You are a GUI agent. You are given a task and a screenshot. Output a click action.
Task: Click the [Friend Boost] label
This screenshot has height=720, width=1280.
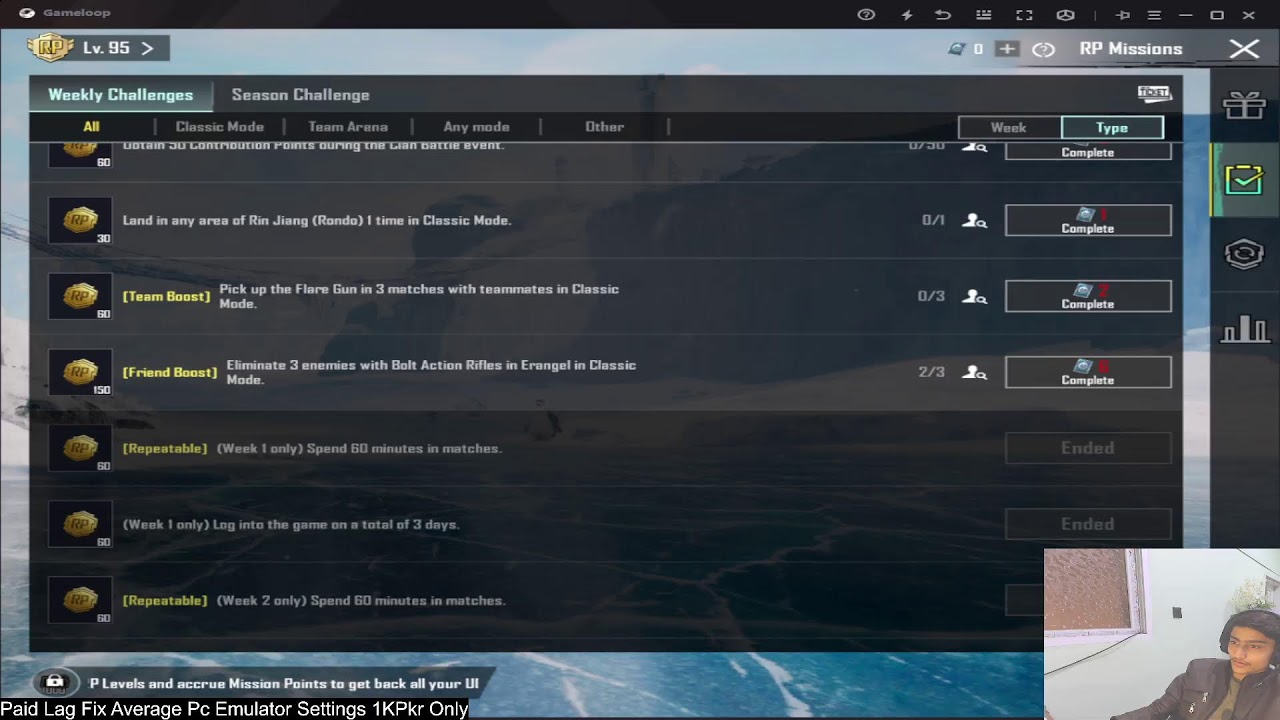[x=170, y=372]
